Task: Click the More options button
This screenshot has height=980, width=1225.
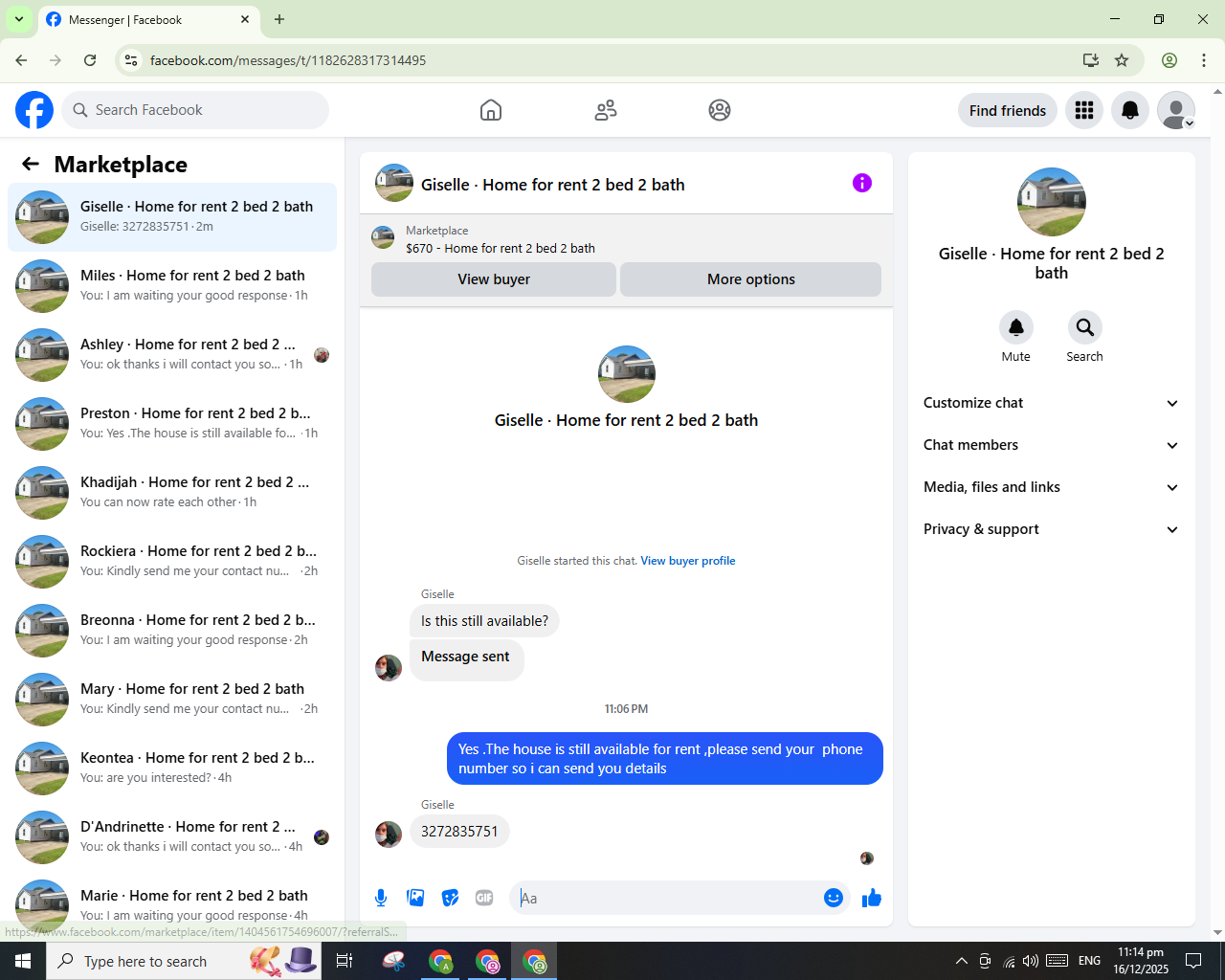Action: pyautogui.click(x=751, y=279)
